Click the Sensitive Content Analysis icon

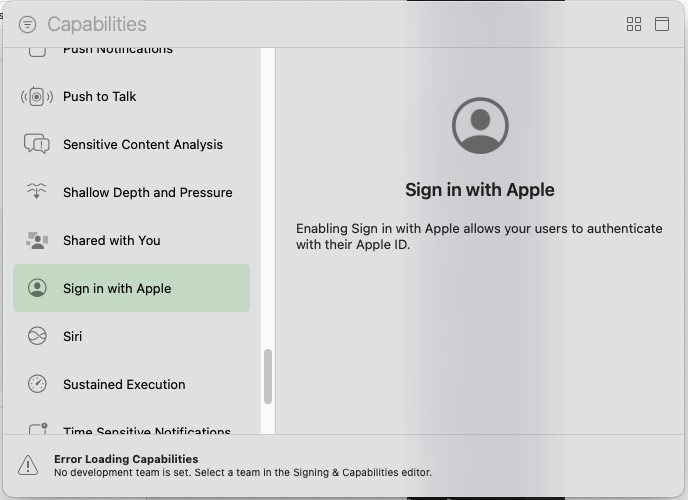37,144
